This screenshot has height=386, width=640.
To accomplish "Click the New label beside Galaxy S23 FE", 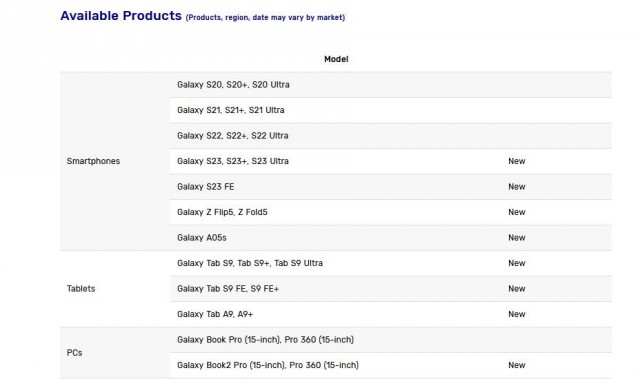I will [x=516, y=187].
